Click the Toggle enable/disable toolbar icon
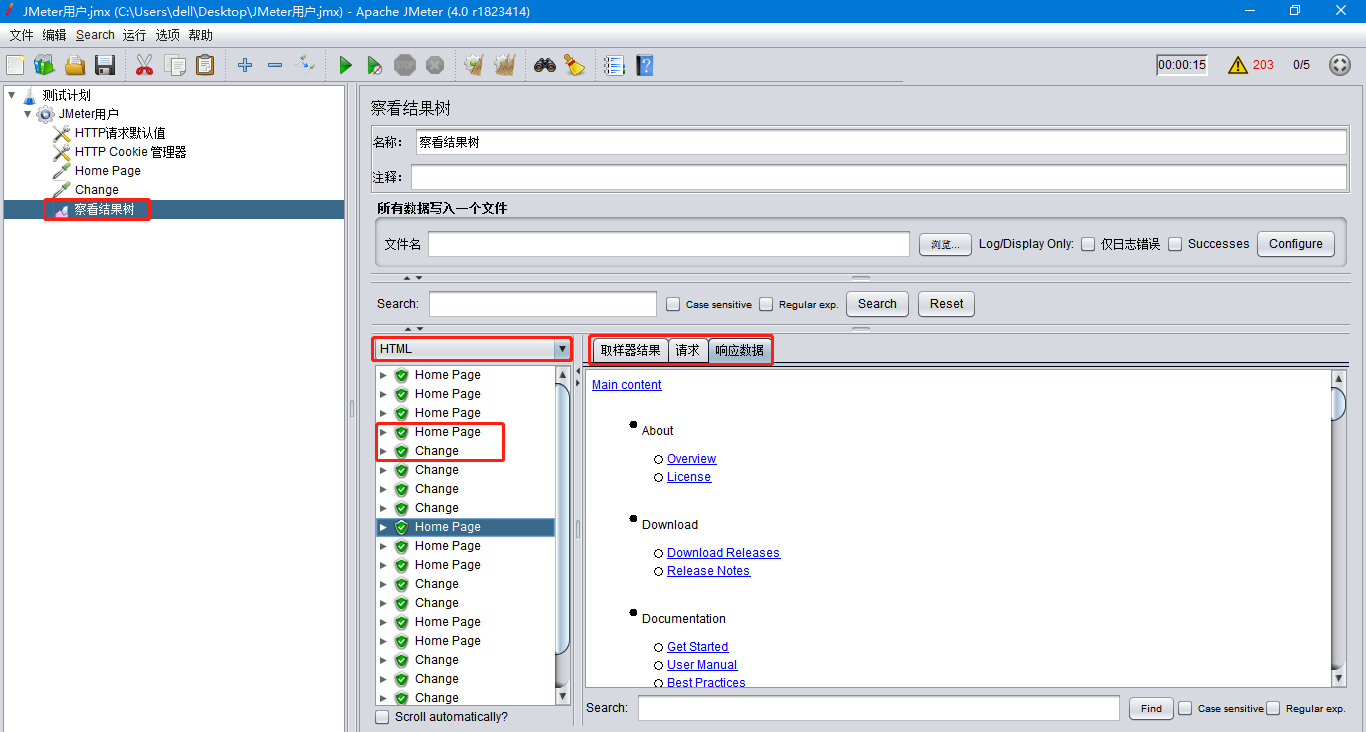Screen dimensions: 1366x732 (x=306, y=65)
